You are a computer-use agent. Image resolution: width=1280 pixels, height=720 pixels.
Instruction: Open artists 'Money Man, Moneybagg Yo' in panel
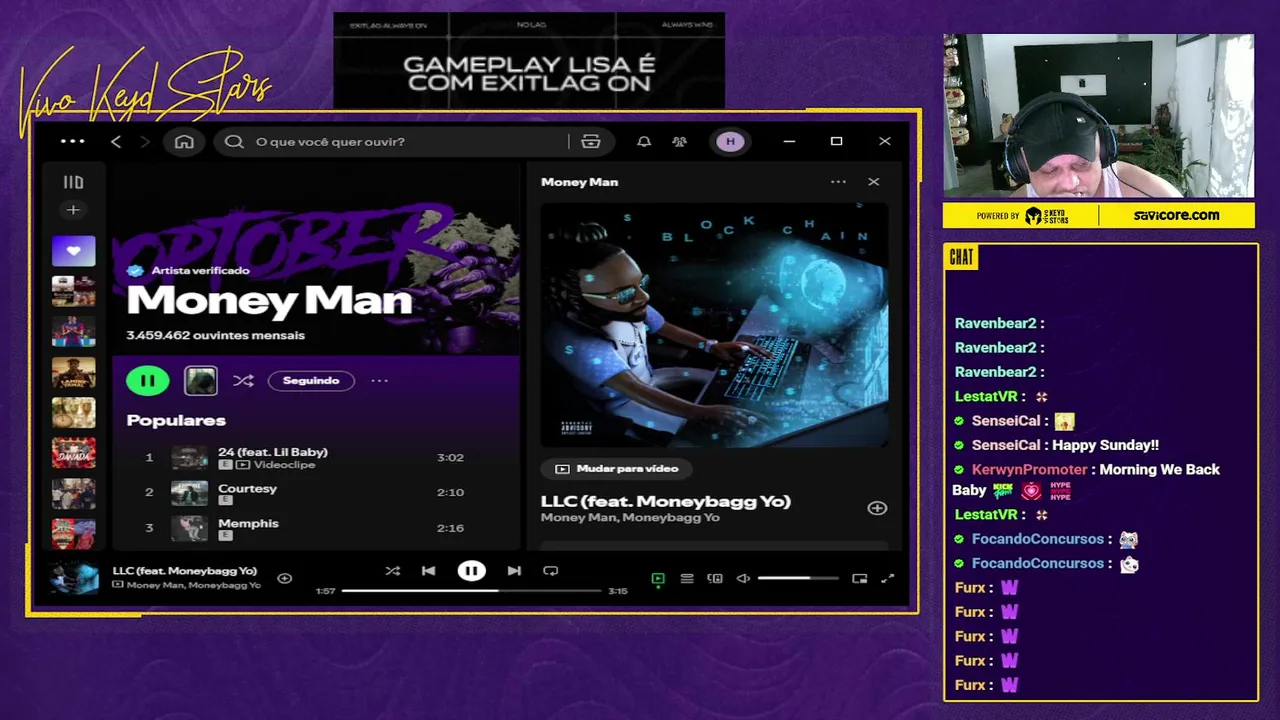coord(630,518)
